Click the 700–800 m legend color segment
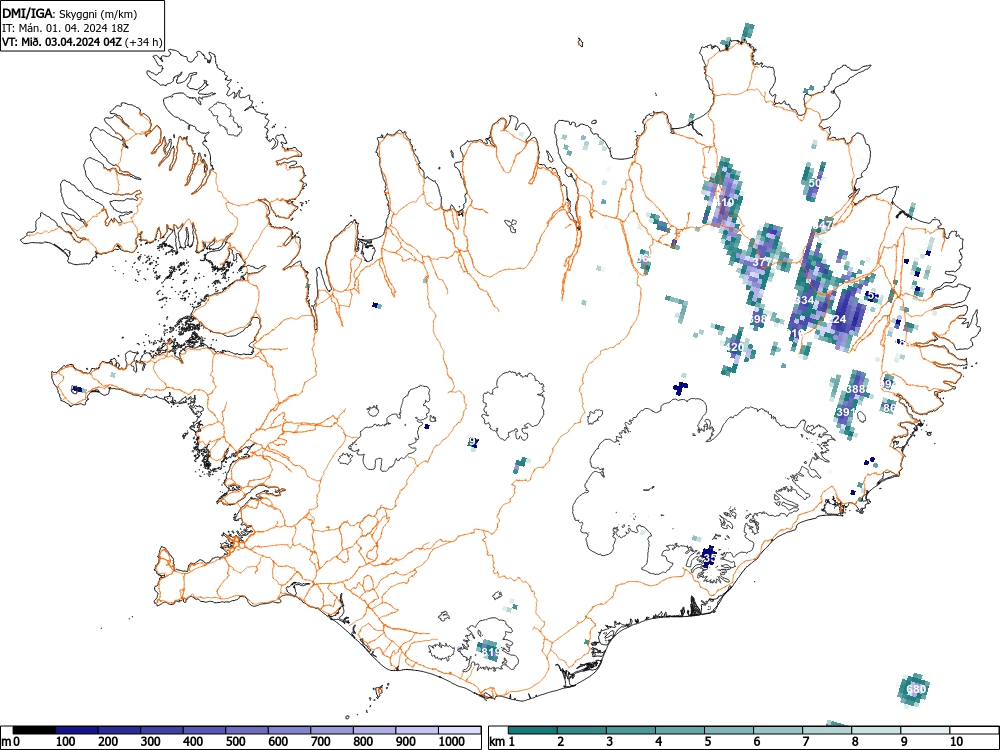Viewport: 1000px width, 750px height. (332, 730)
